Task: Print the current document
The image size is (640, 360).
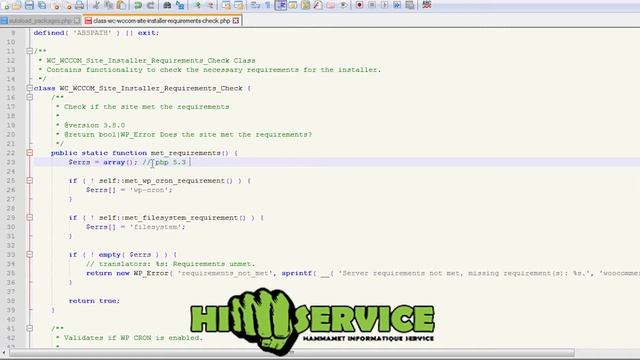Action: (80, 5)
